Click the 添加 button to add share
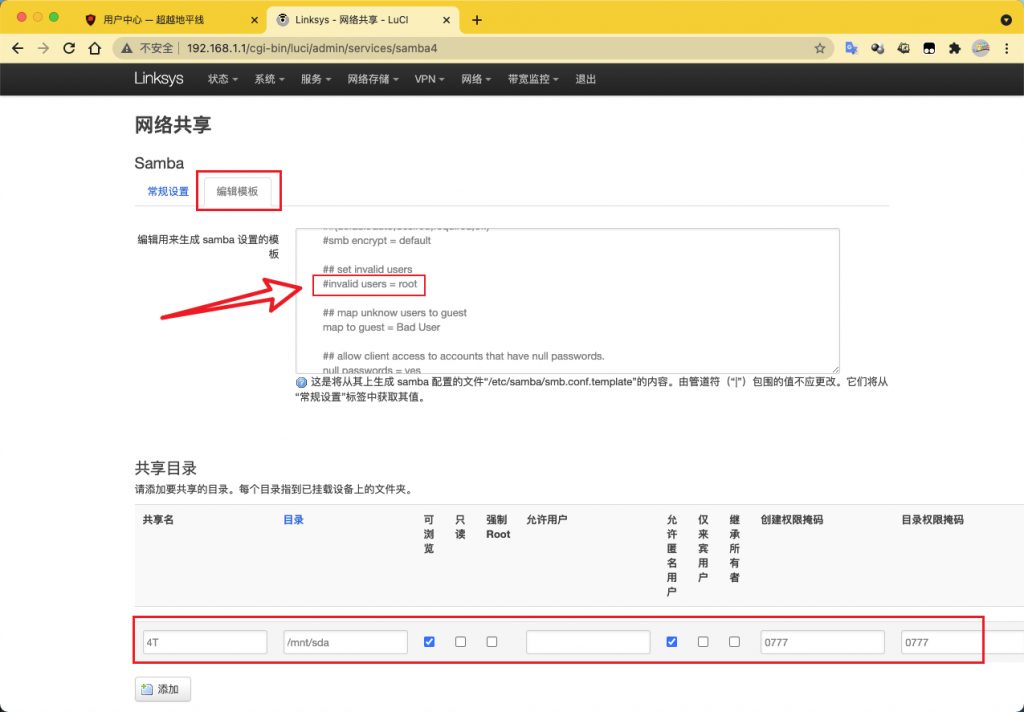This screenshot has height=712, width=1024. click(x=163, y=689)
